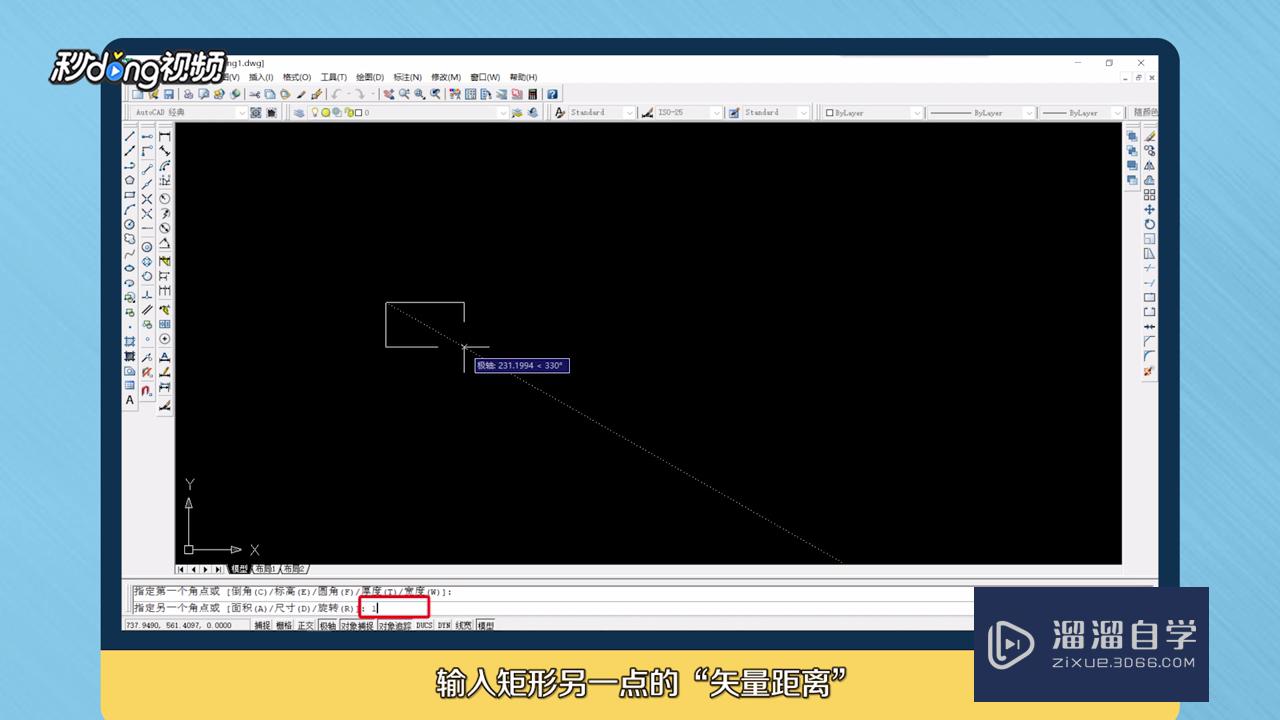Select the Linear dimension tool
This screenshot has width=1280, height=720.
[x=165, y=136]
